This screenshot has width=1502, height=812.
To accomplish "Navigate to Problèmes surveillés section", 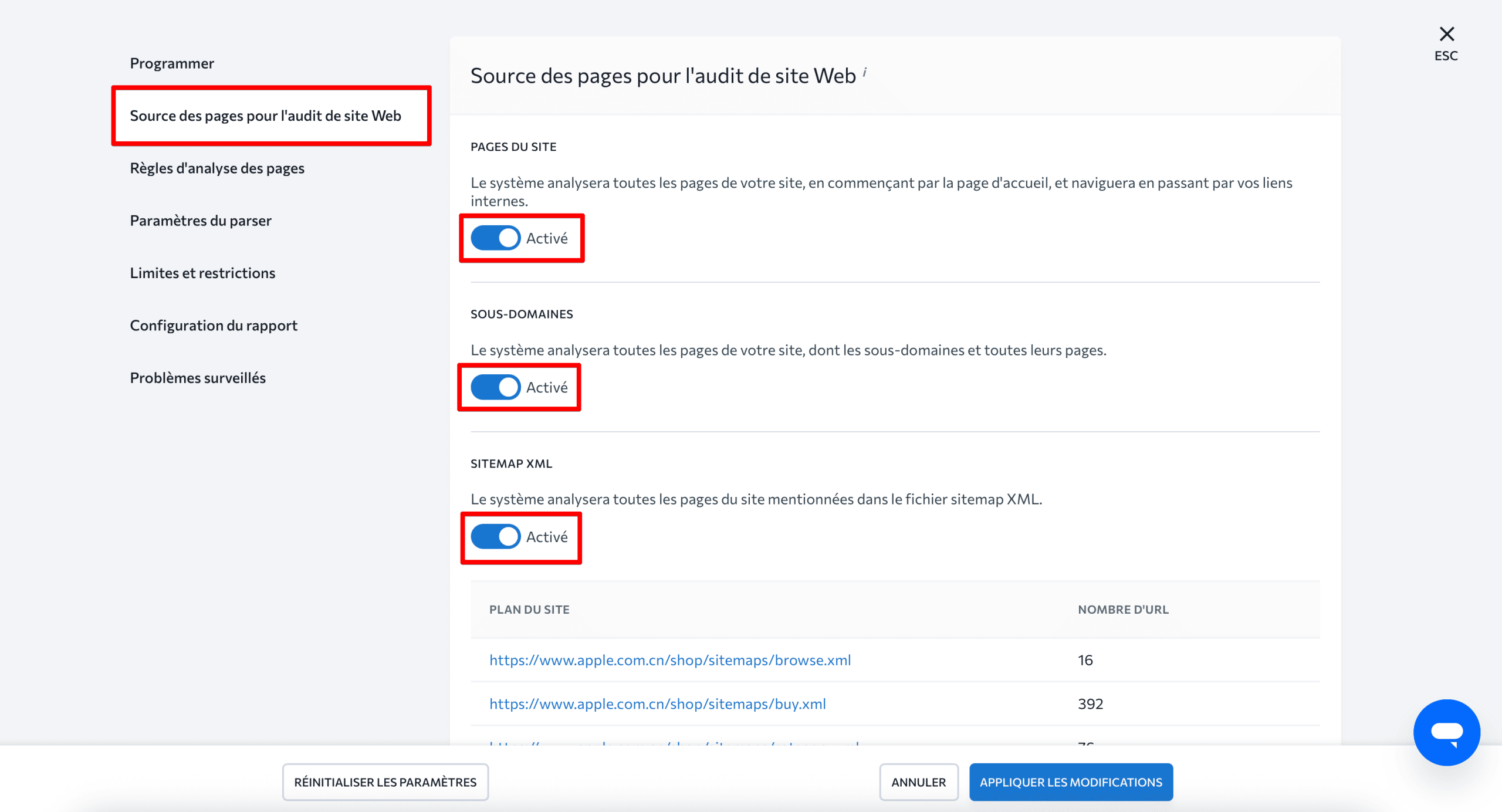I will pyautogui.click(x=198, y=378).
